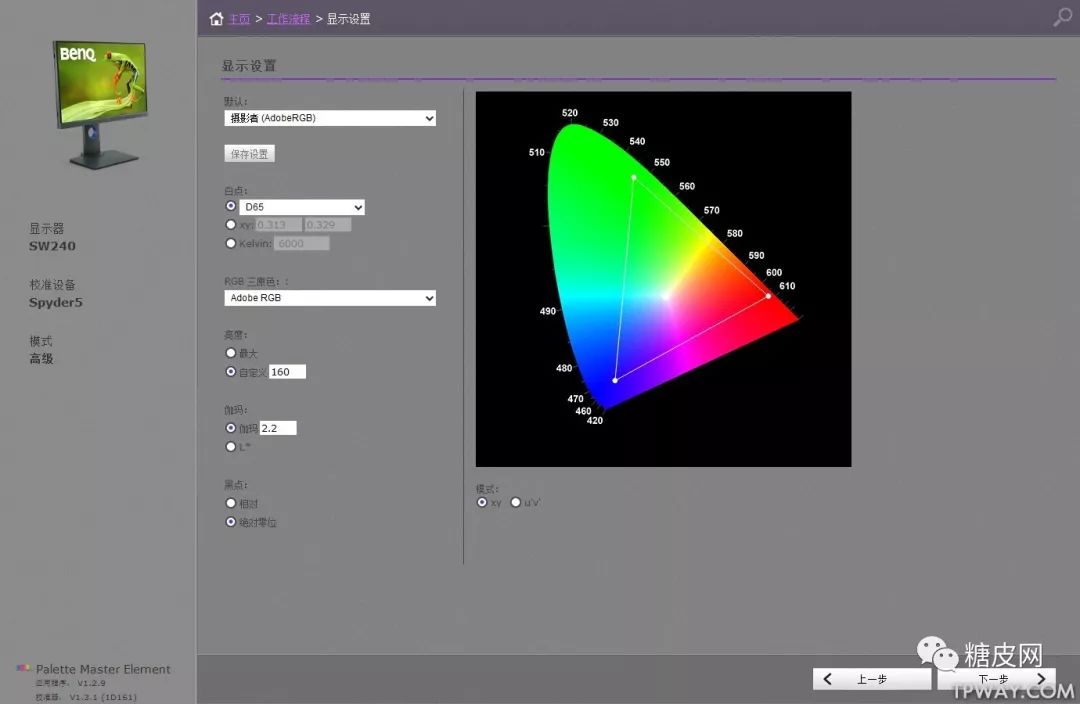Open the 工作流程 breadcrumb link
The image size is (1080, 704).
pyautogui.click(x=288, y=19)
